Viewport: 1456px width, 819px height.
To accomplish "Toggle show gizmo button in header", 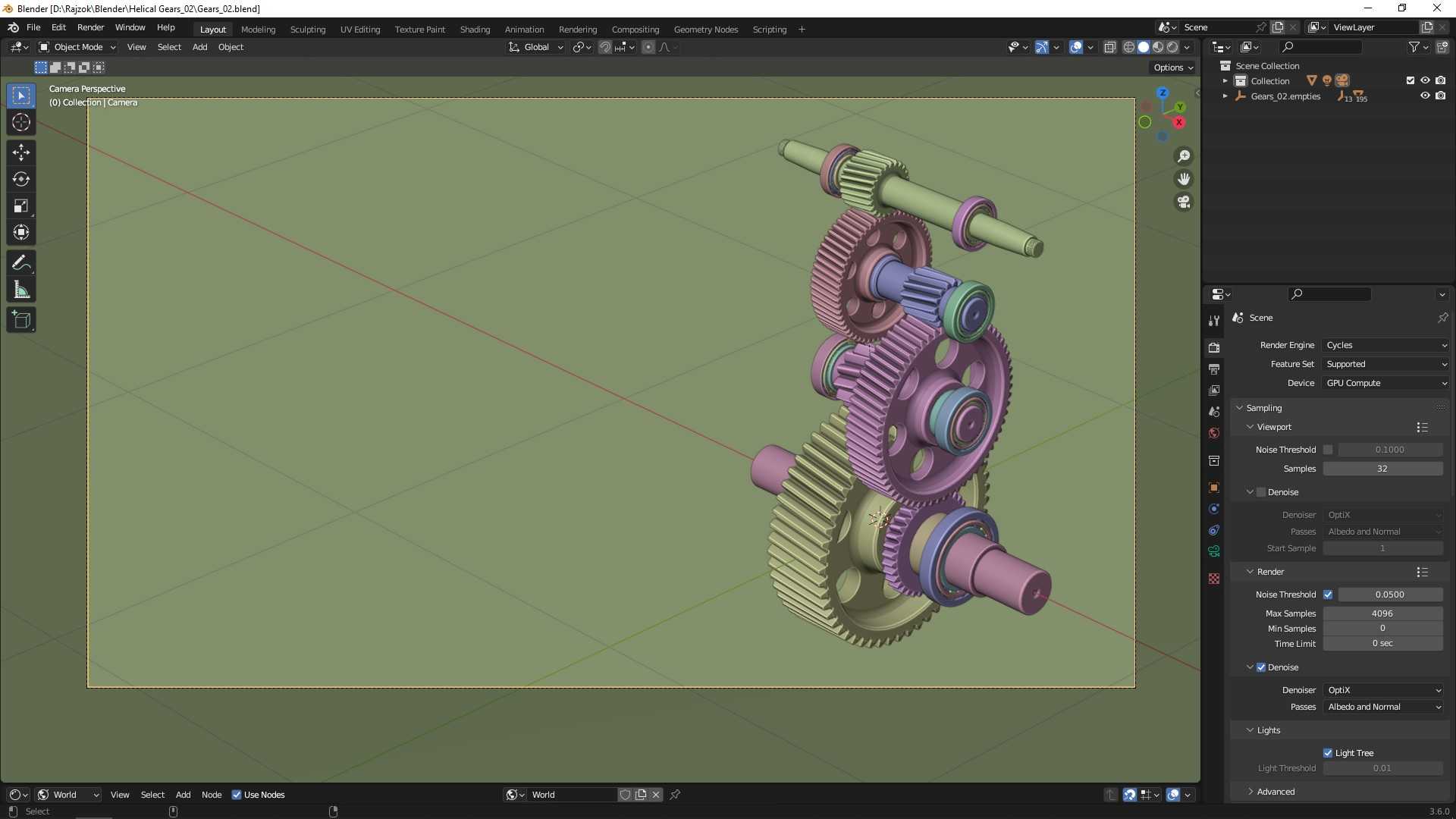I will tap(1042, 47).
